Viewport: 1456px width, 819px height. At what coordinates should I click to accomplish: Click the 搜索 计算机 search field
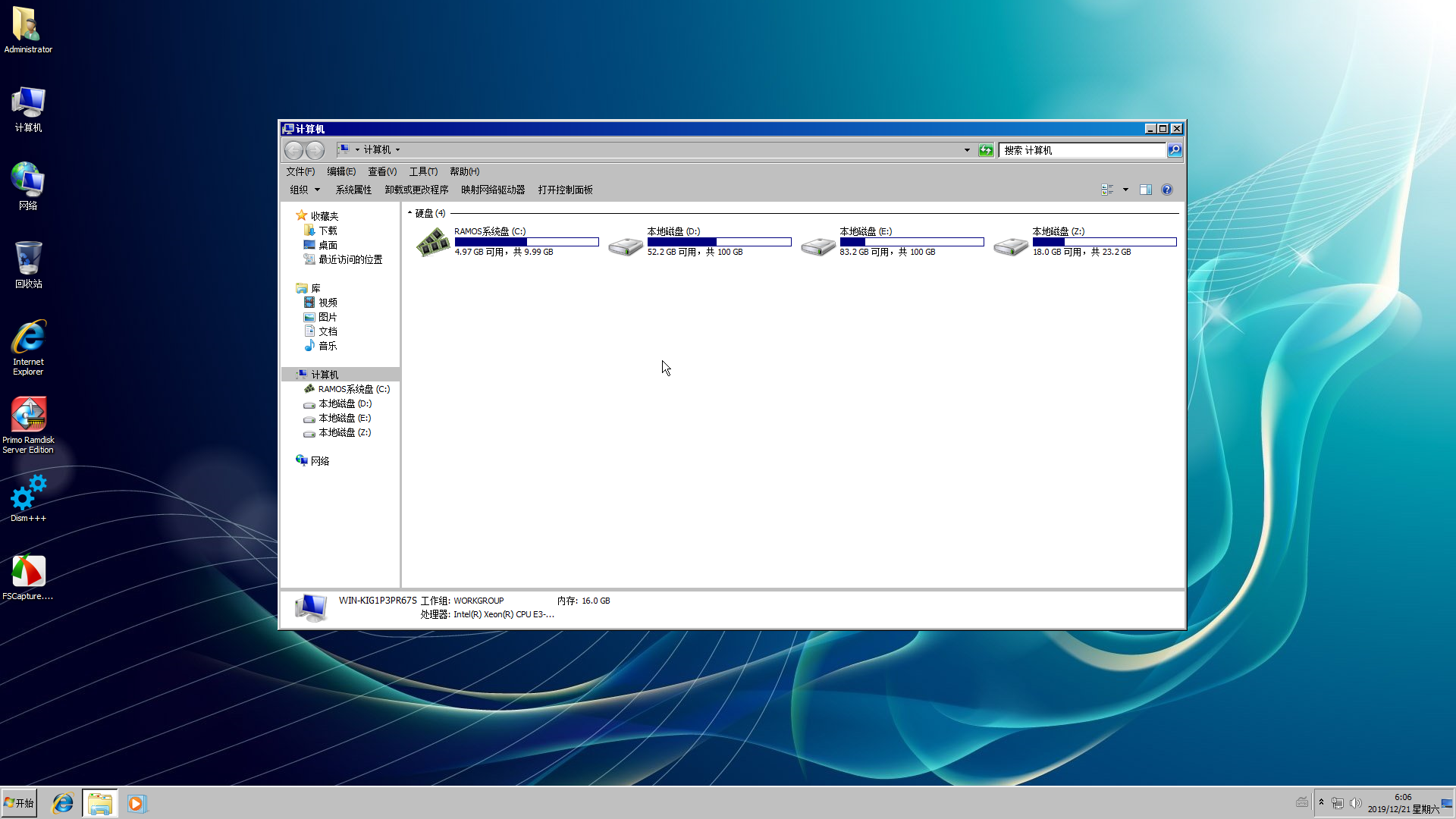point(1082,150)
